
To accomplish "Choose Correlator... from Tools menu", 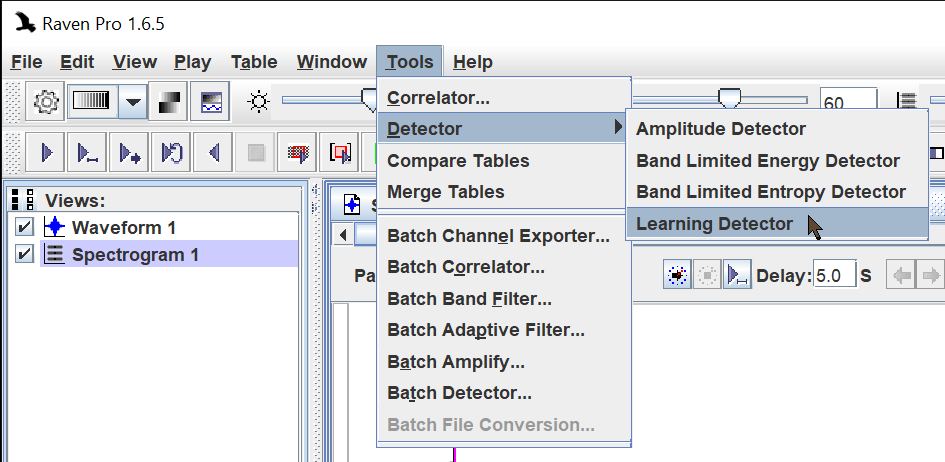I will pyautogui.click(x=504, y=97).
